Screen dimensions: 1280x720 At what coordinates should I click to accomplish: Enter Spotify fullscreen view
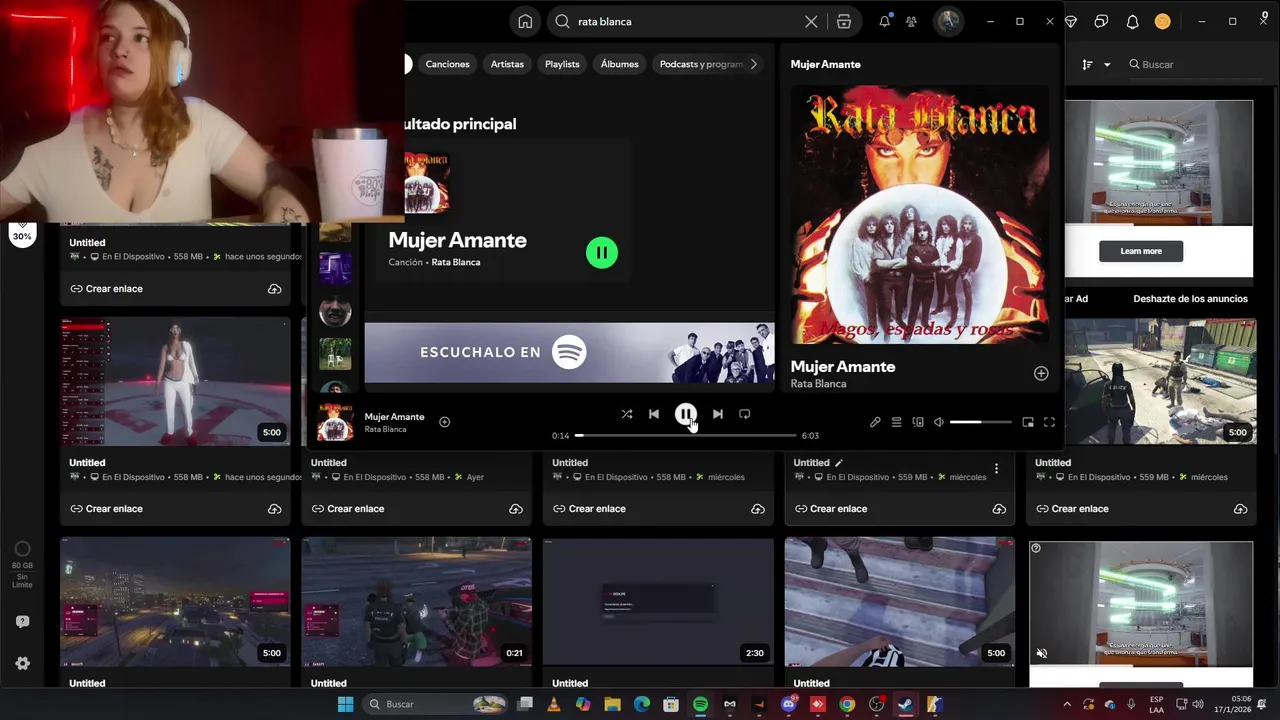click(x=1049, y=422)
